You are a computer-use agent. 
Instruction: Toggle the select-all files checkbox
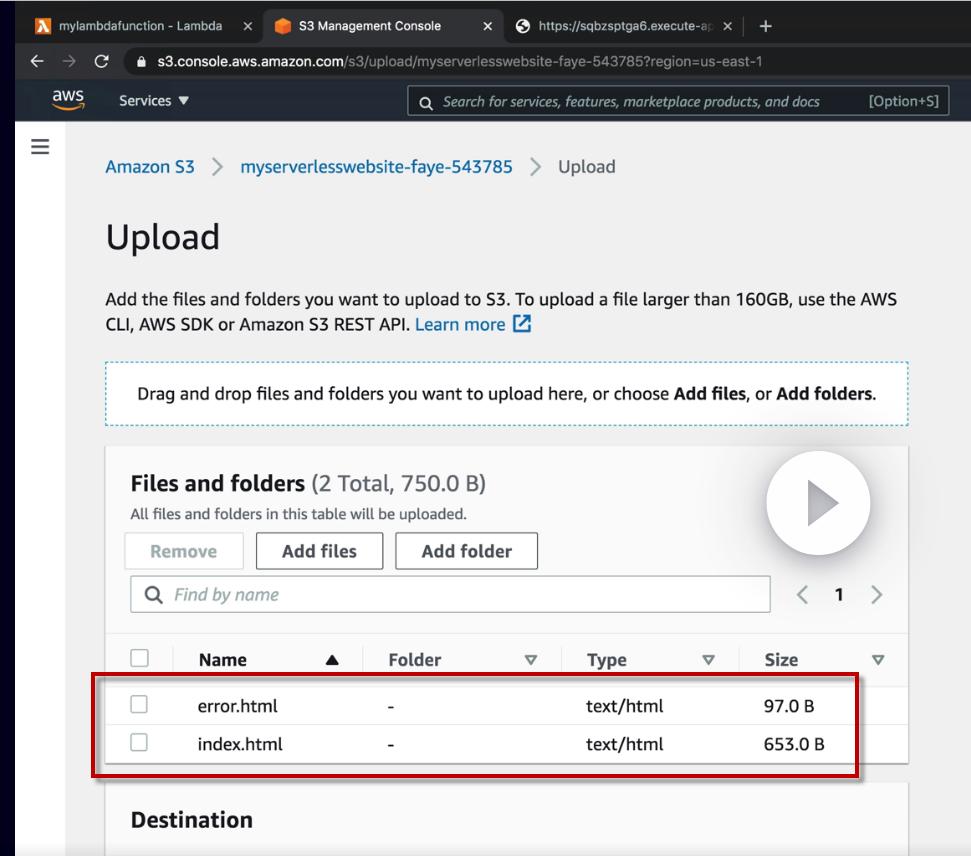click(x=140, y=659)
